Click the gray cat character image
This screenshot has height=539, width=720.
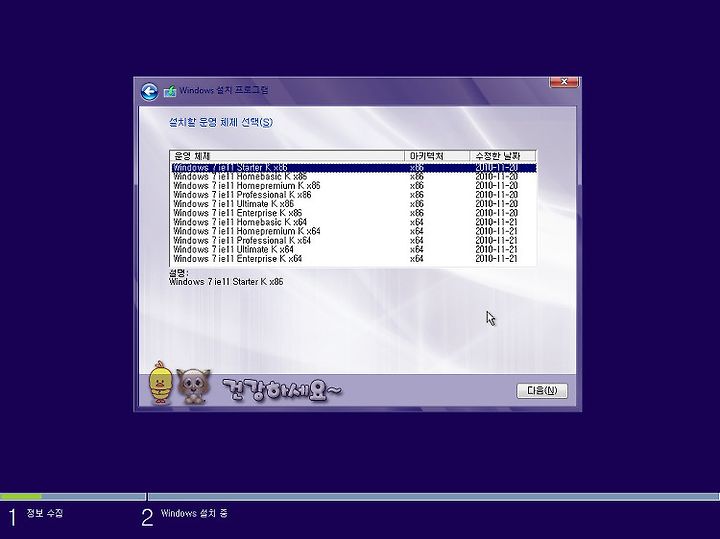point(193,387)
